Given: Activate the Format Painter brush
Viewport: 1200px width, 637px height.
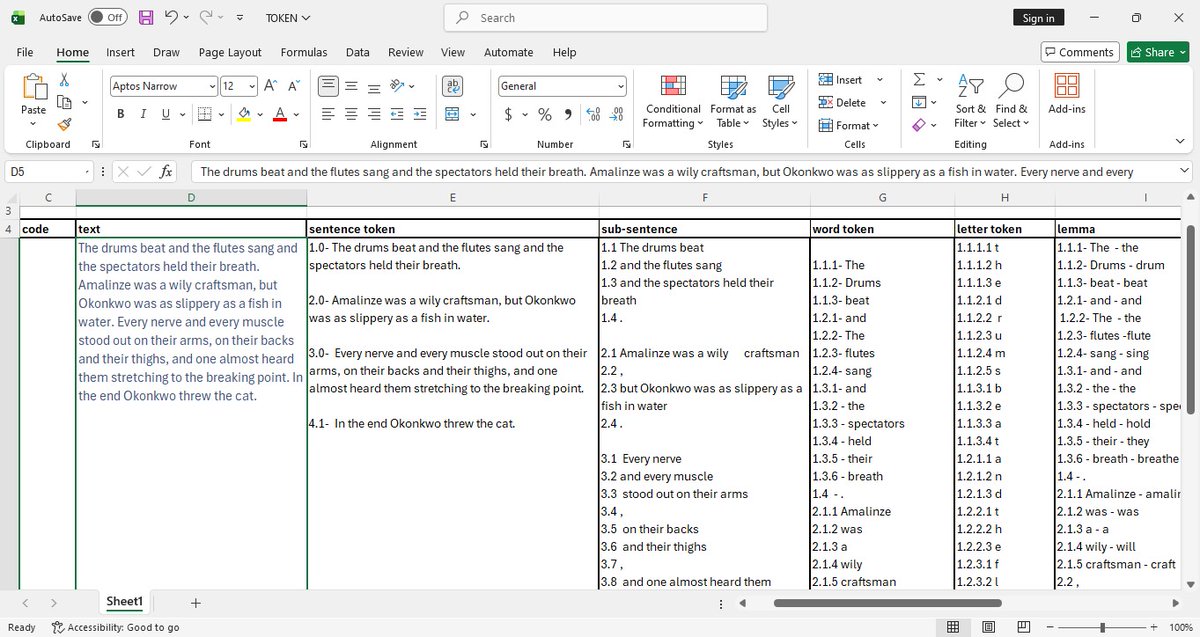Looking at the screenshot, I should click(64, 124).
